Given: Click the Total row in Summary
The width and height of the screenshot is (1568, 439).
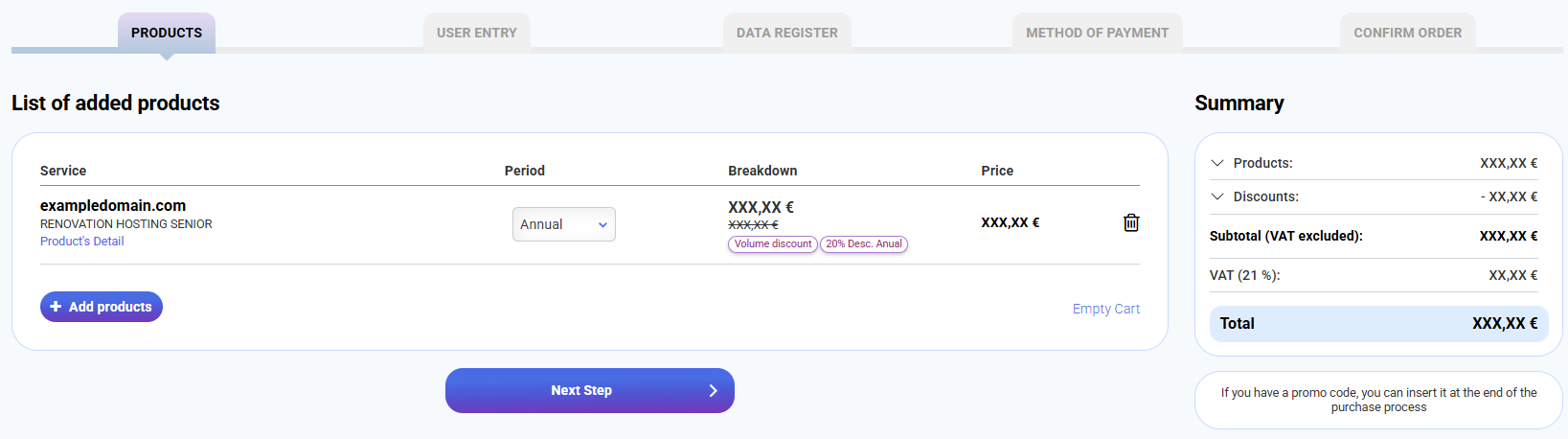Looking at the screenshot, I should [x=1378, y=324].
